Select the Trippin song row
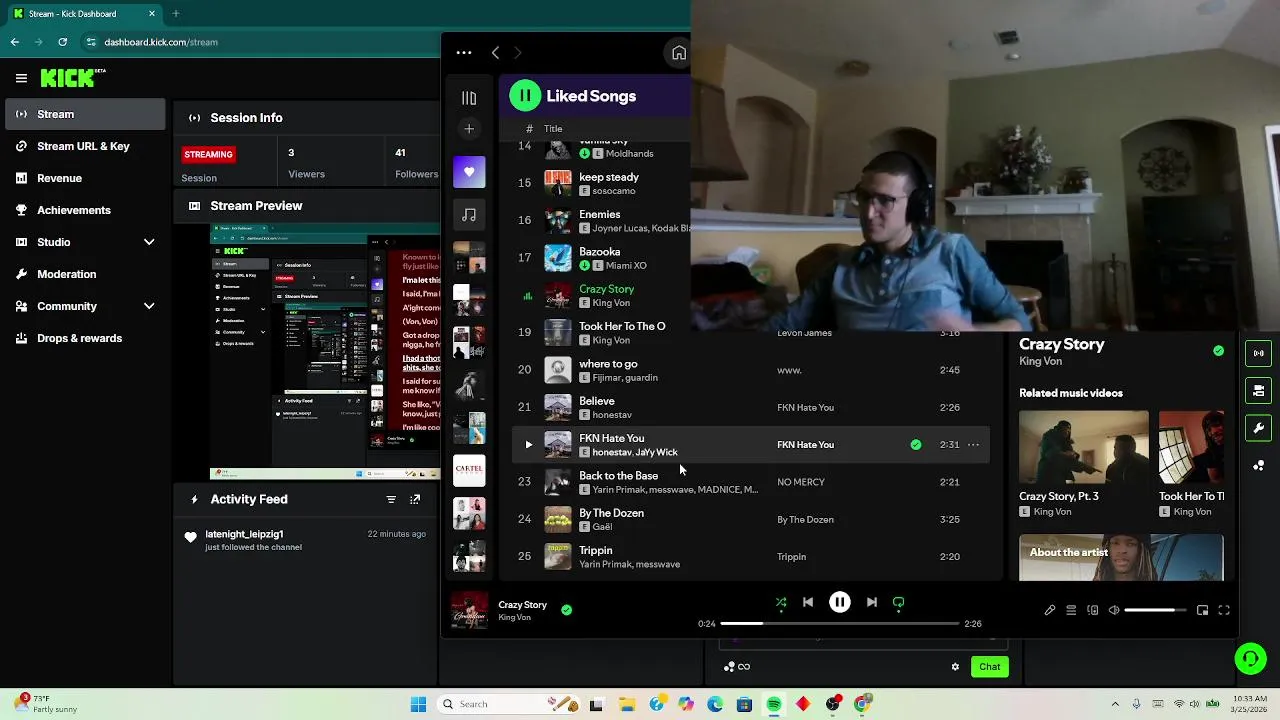1280x720 pixels. [x=751, y=557]
